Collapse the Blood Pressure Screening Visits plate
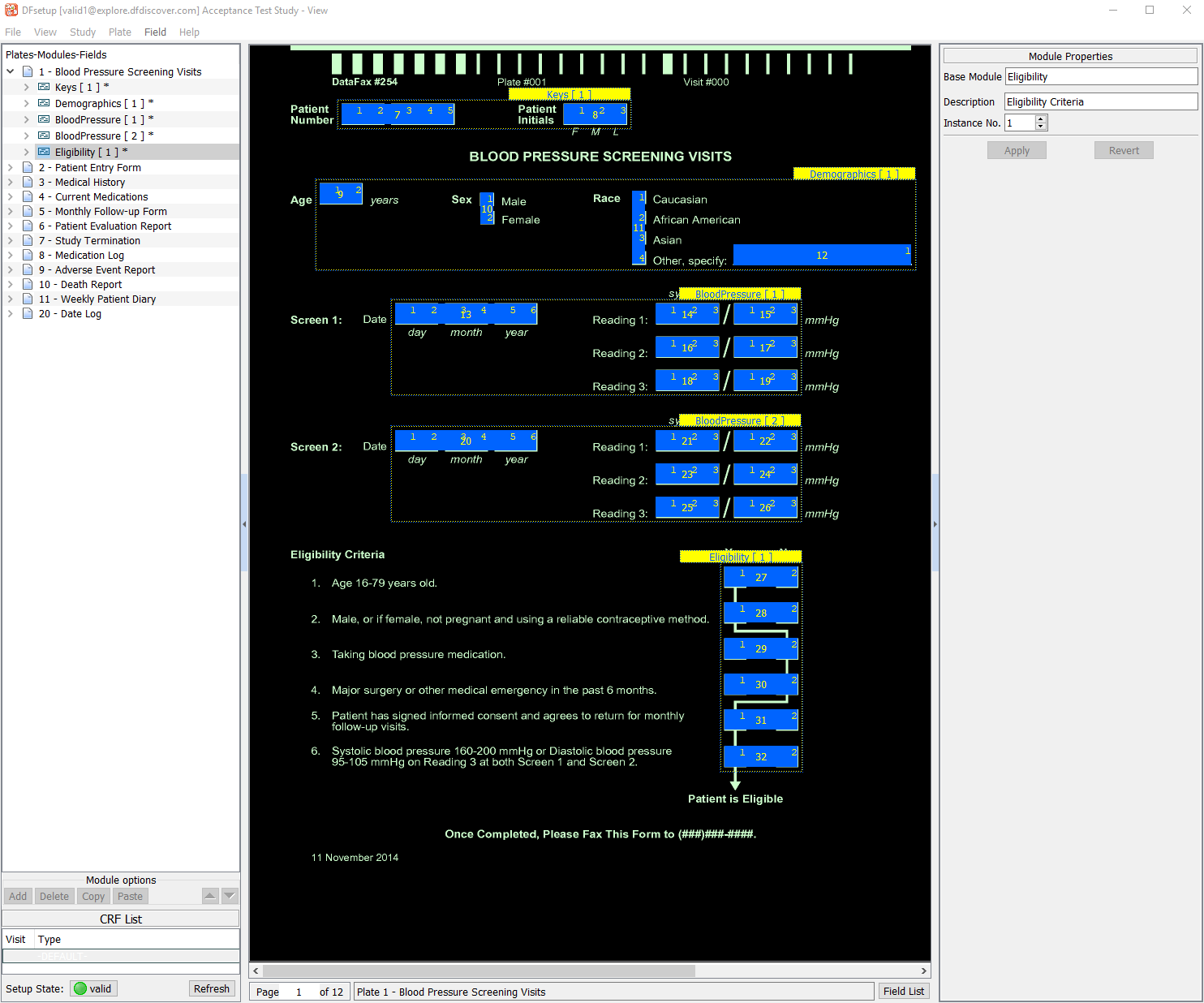 (11, 72)
